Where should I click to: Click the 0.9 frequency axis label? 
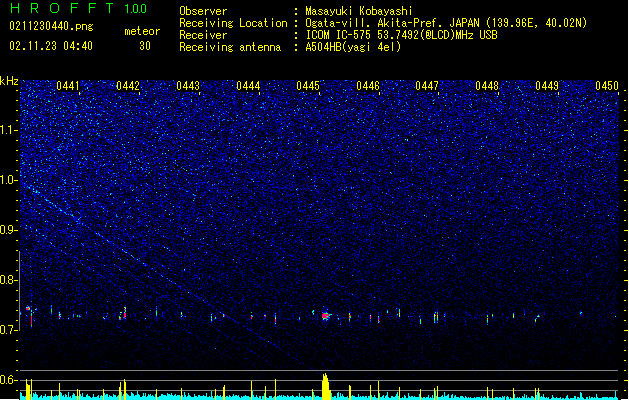click(x=9, y=230)
